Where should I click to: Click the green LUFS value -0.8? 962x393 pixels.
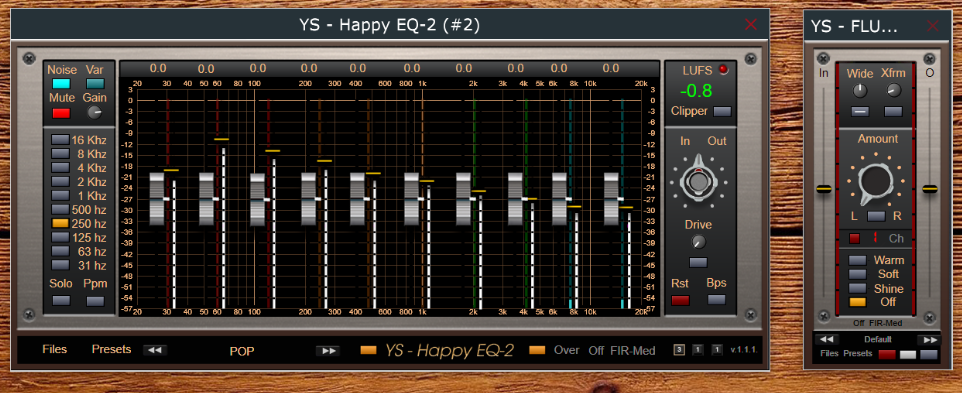point(696,91)
